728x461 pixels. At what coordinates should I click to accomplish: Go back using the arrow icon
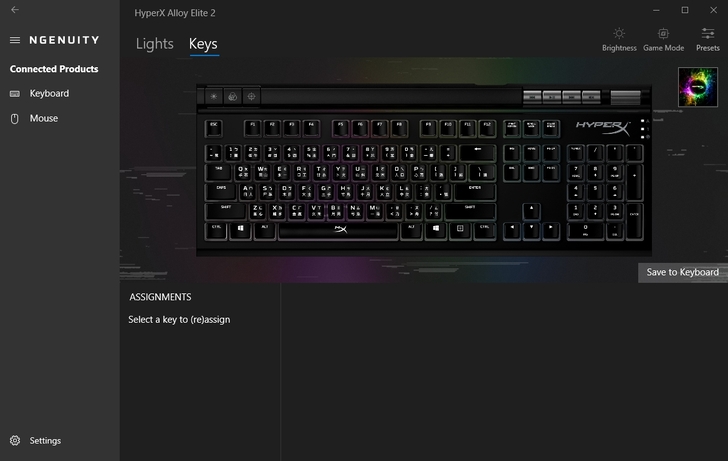click(15, 10)
